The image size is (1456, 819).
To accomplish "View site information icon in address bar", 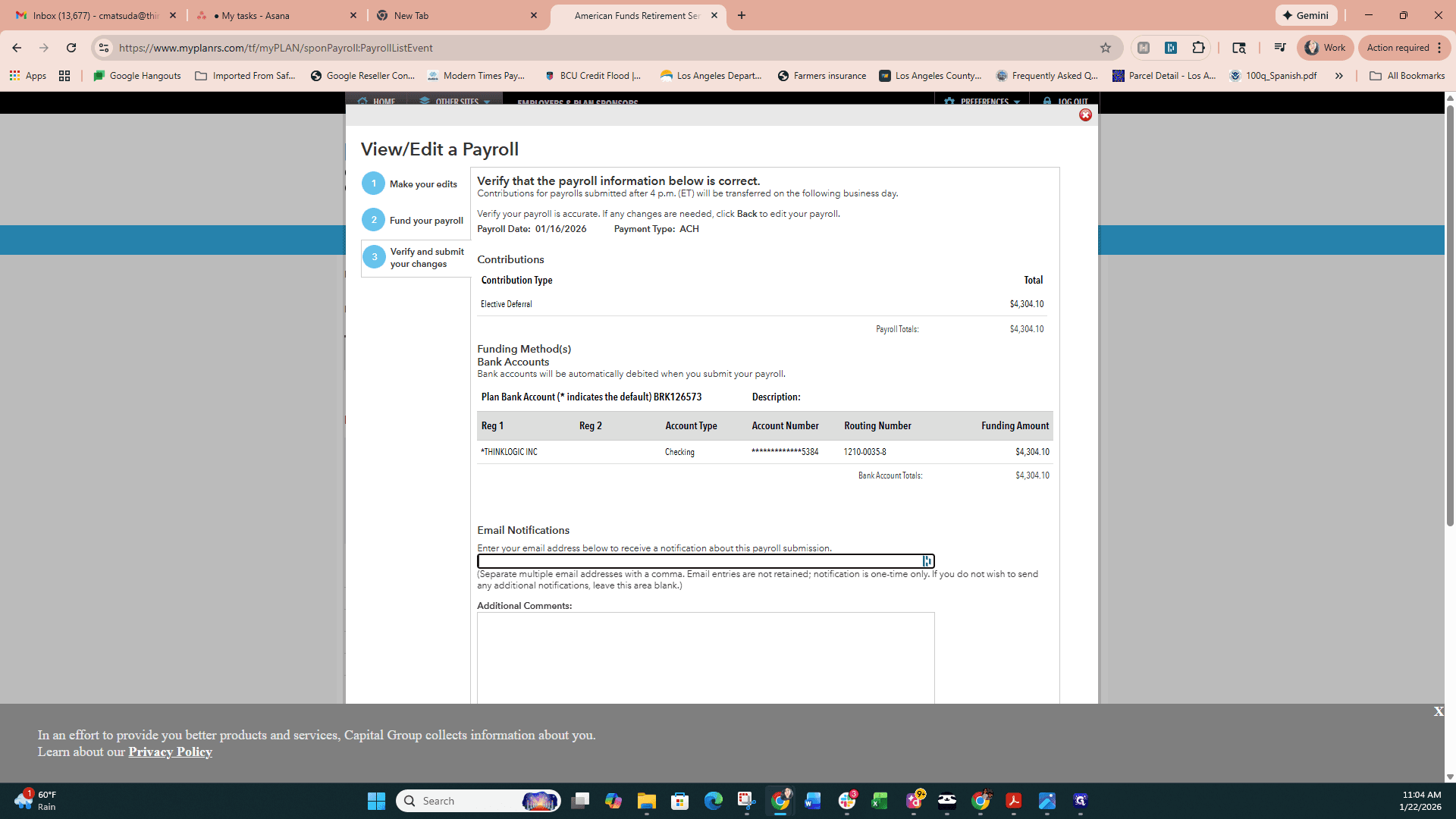I will click(x=104, y=48).
